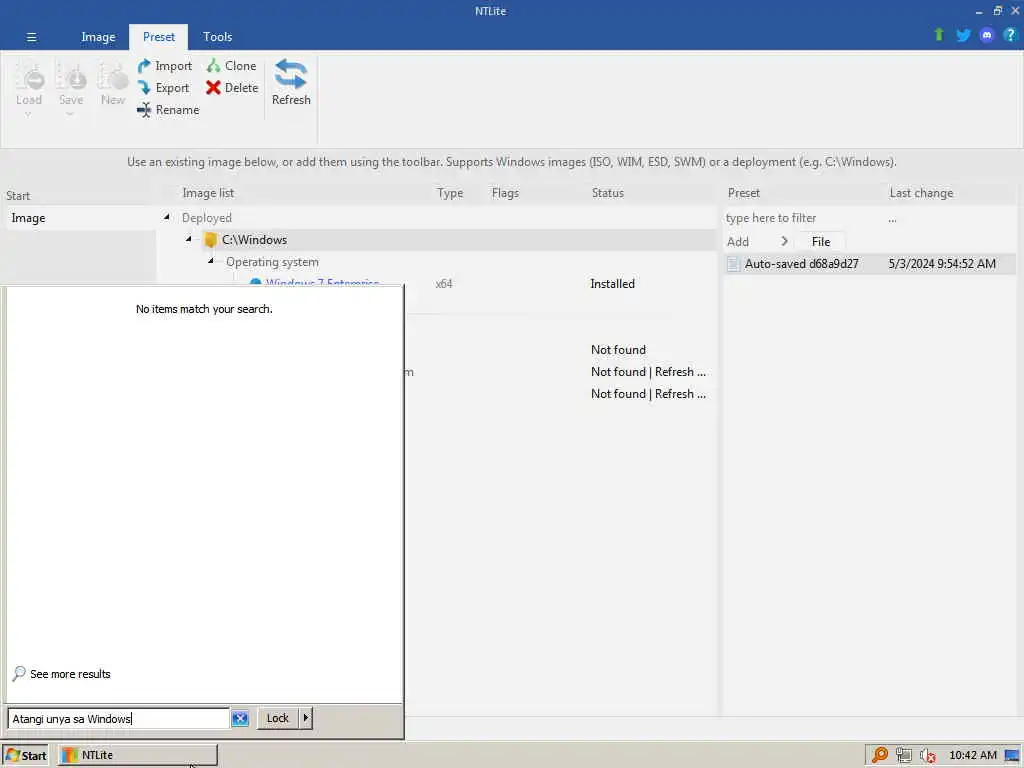Clear the Start menu search text

click(x=240, y=718)
